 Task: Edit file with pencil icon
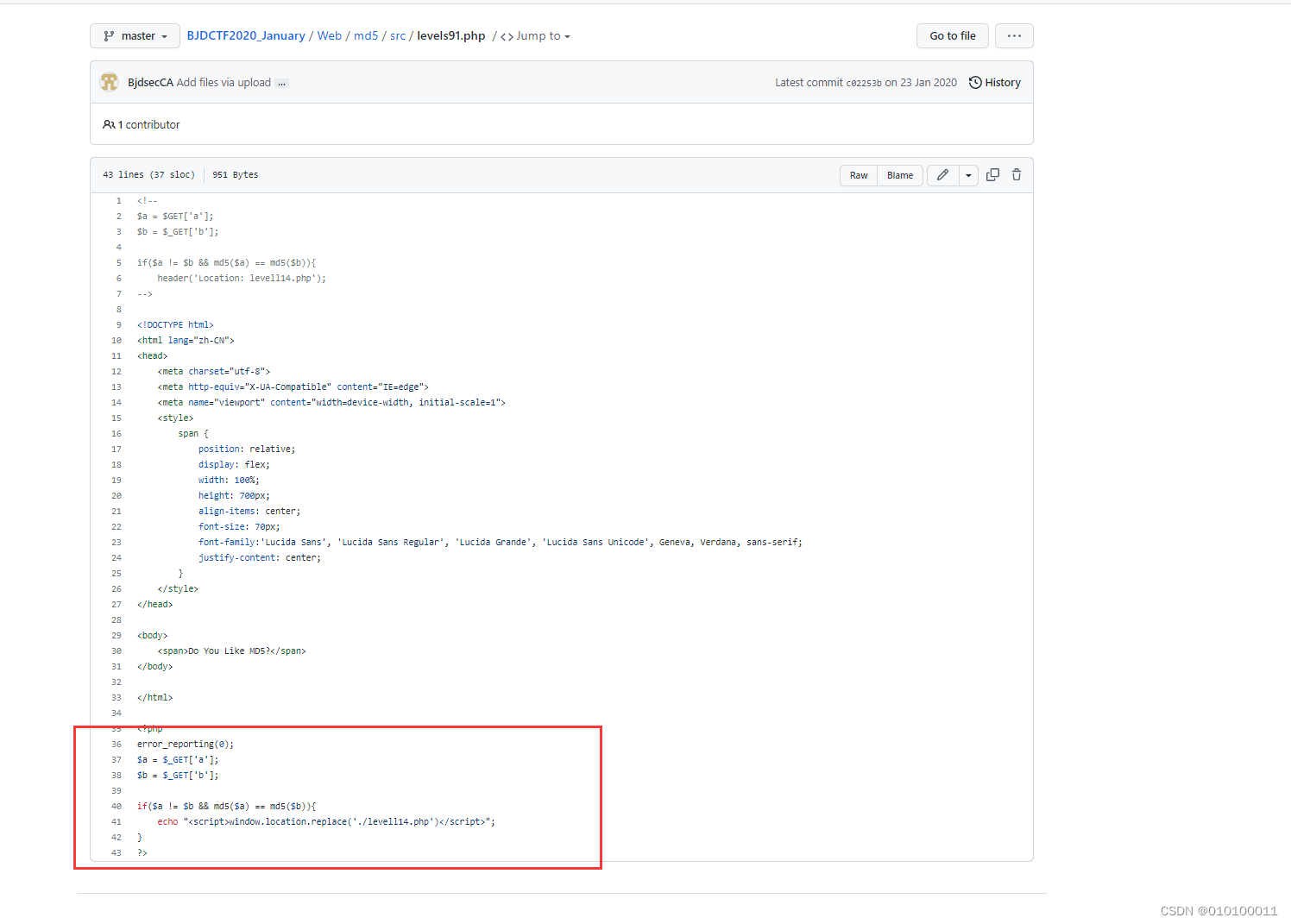click(x=942, y=175)
